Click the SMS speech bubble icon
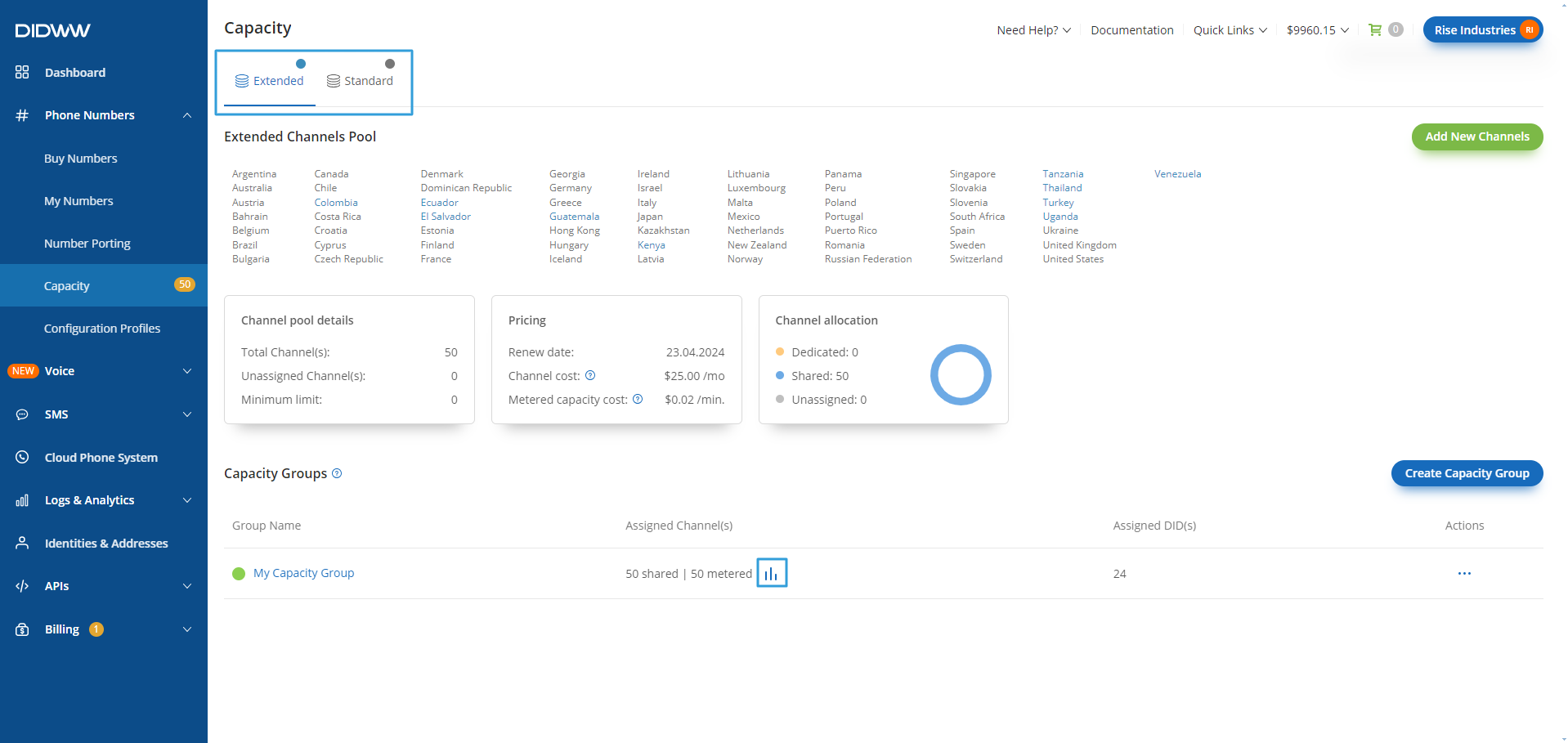This screenshot has width=1568, height=743. tap(22, 414)
